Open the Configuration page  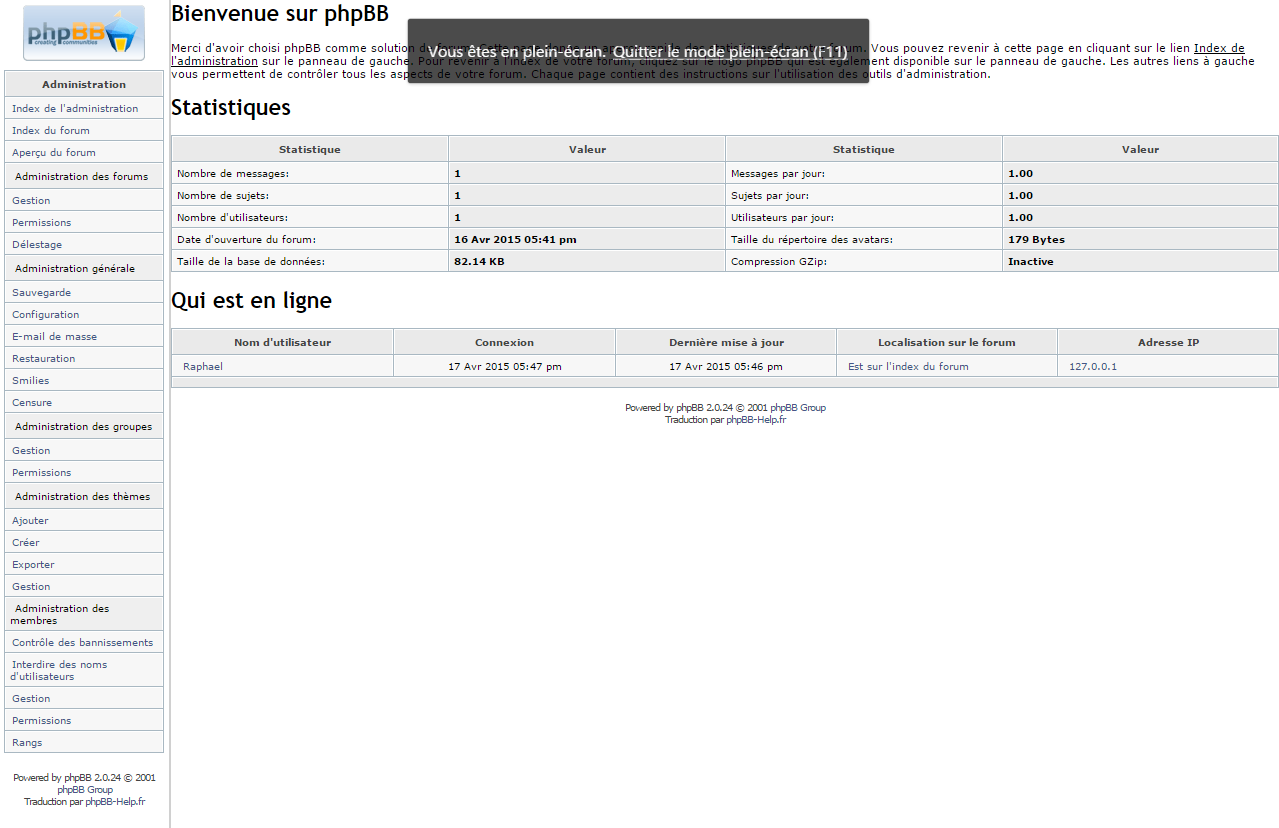click(44, 314)
